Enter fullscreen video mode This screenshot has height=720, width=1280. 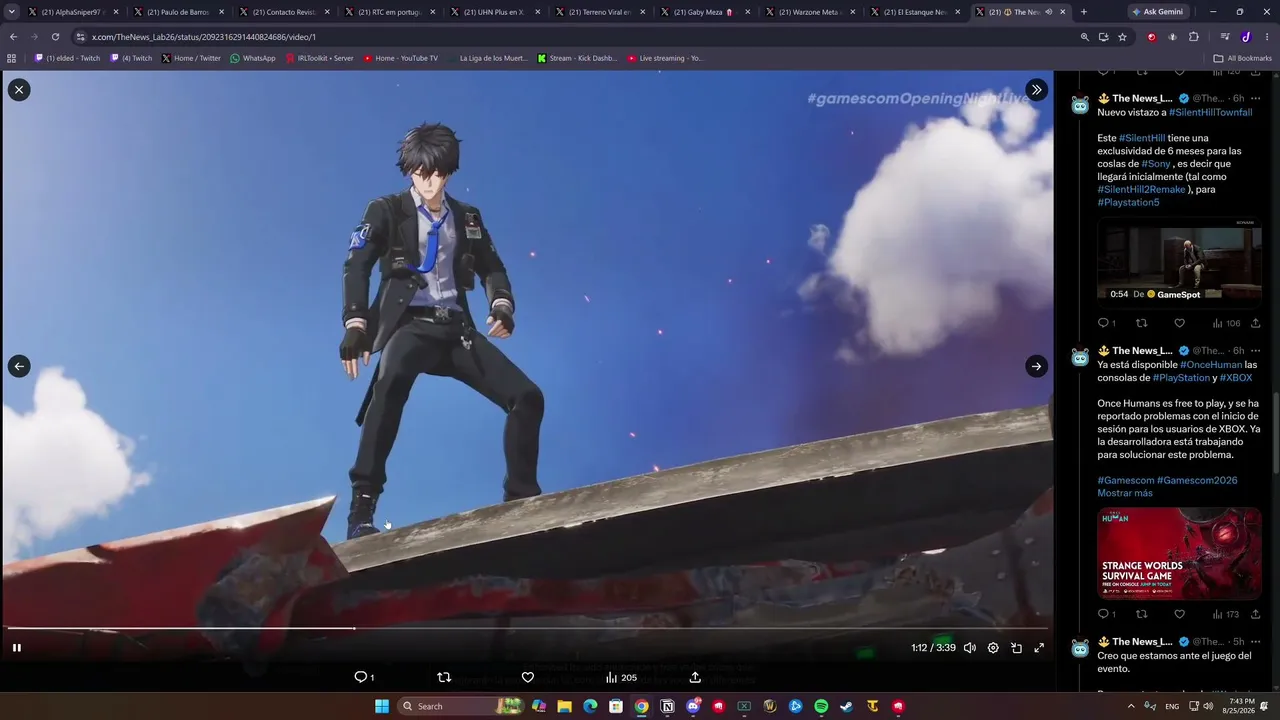point(1039,648)
